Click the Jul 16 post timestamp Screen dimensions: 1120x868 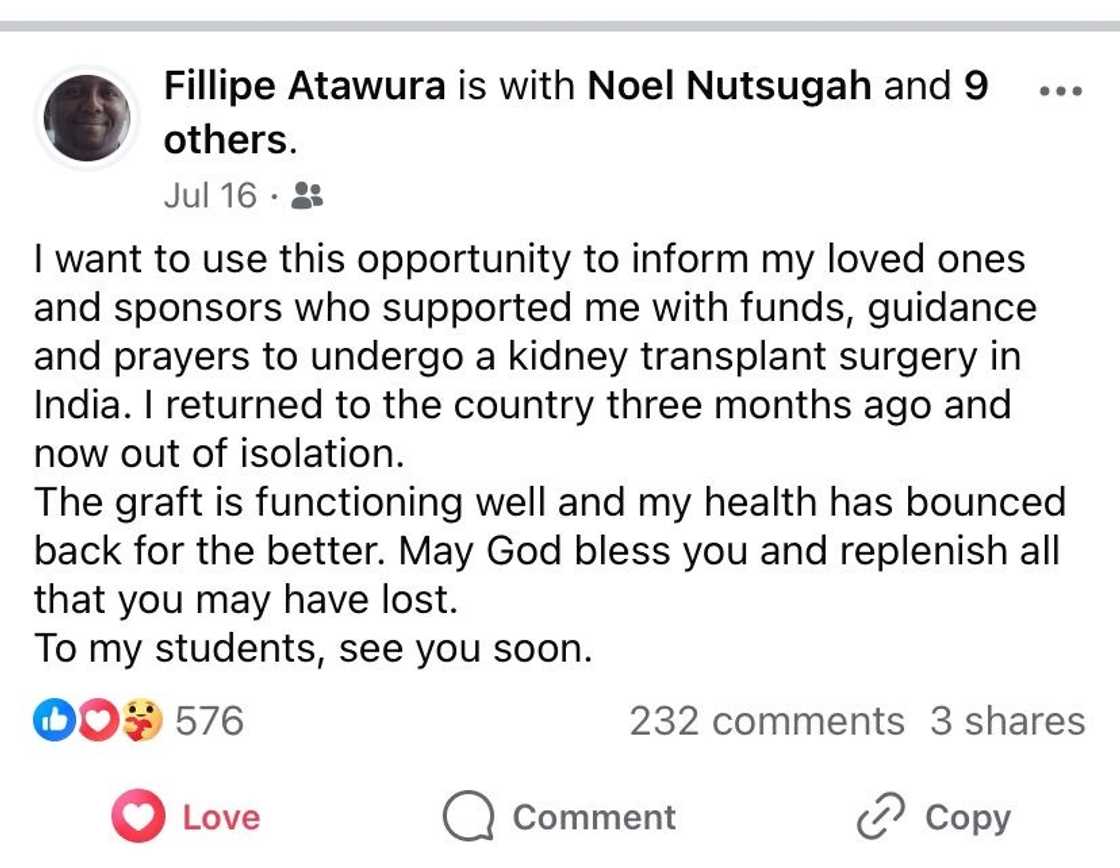(209, 194)
